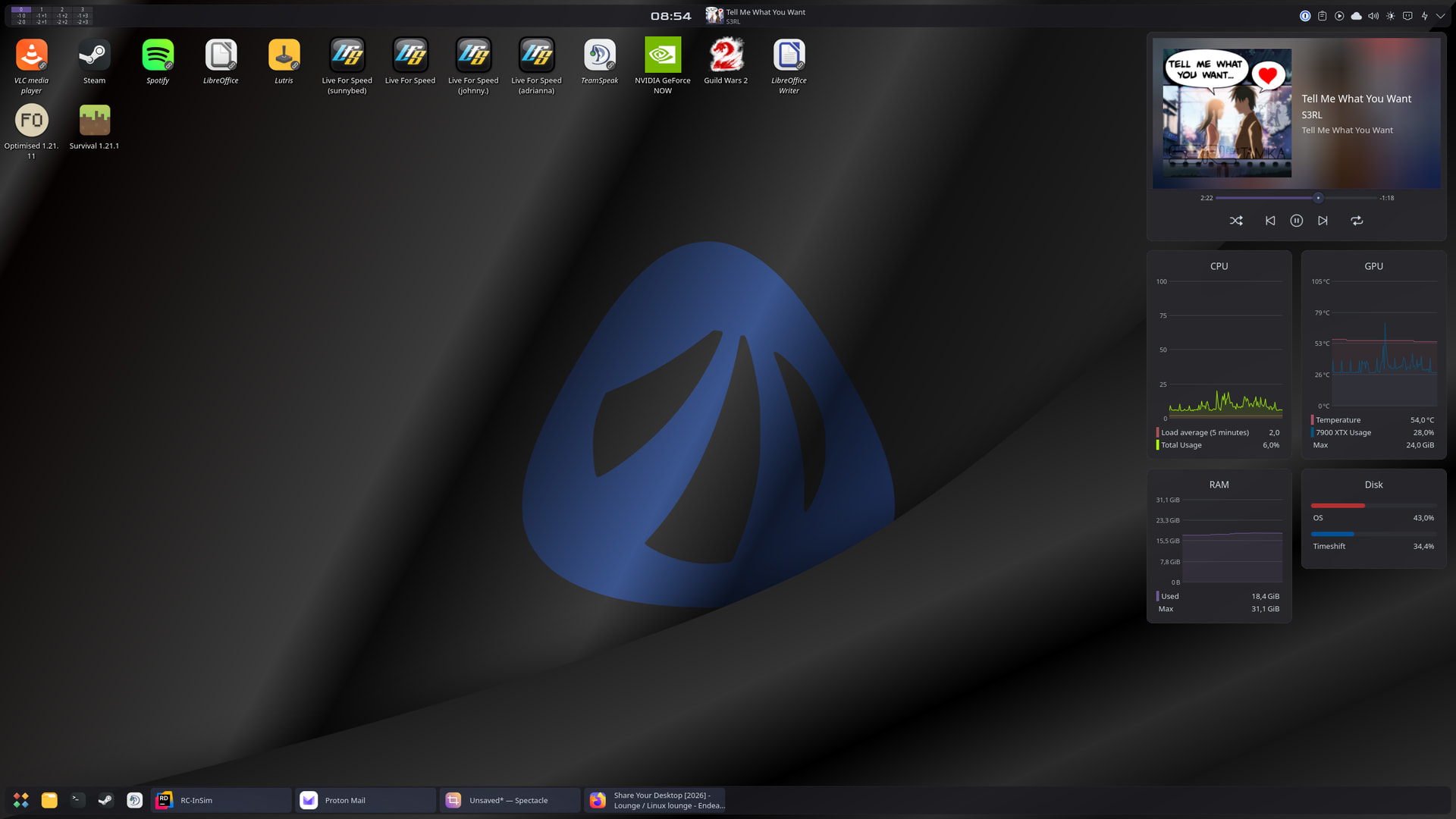Open the Lutris desktop icon
Screen dimensions: 1456x819
tap(284, 61)
